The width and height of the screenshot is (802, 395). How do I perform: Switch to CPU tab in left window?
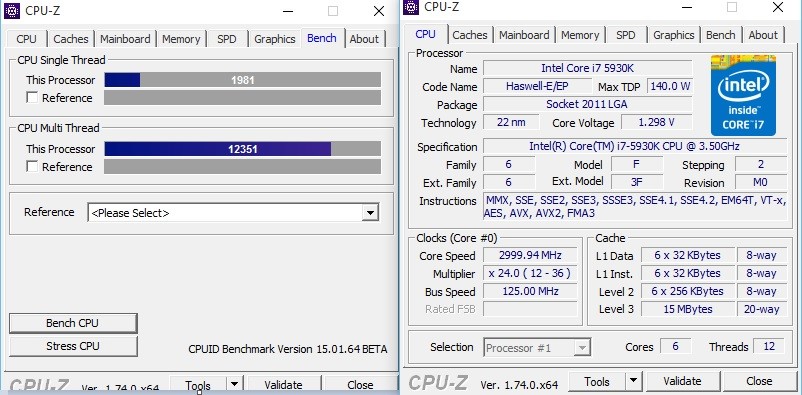coord(27,39)
